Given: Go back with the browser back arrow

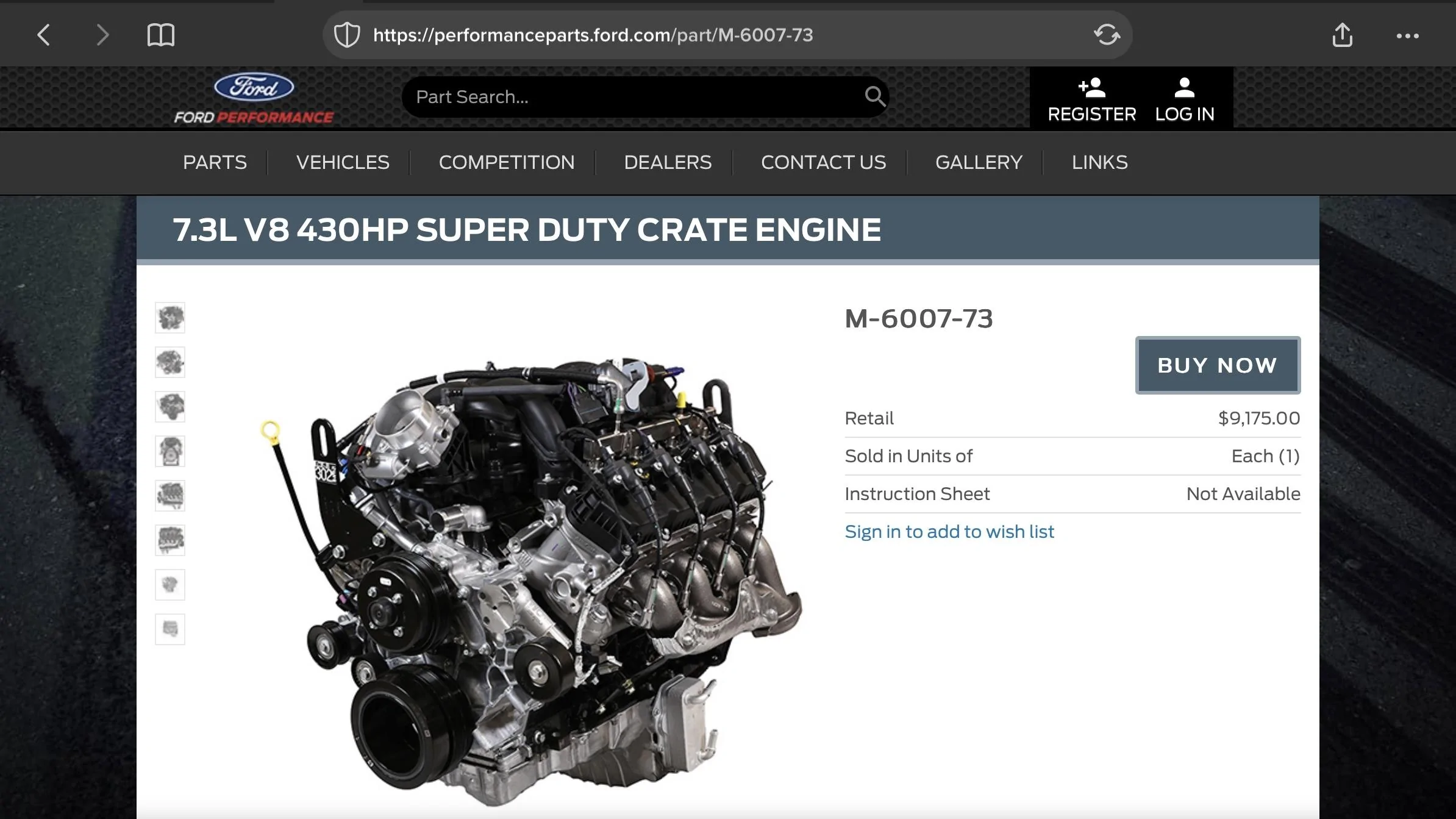Looking at the screenshot, I should coord(43,35).
